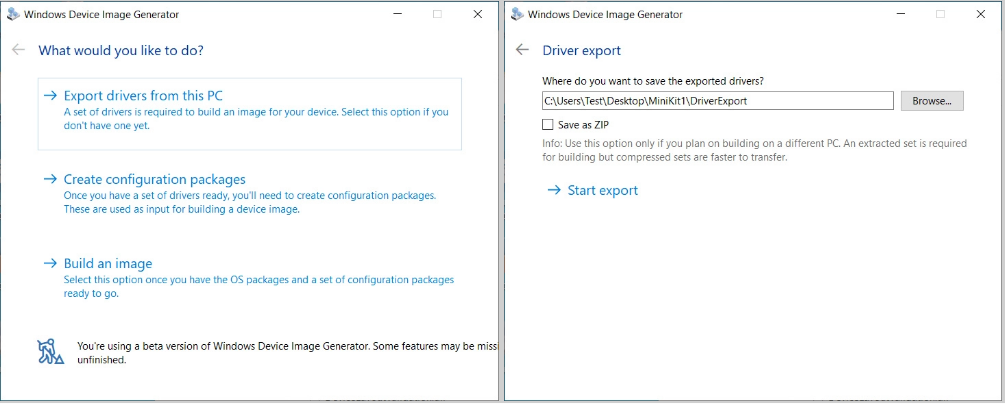This screenshot has height=404, width=1005.
Task: Click the 'Driver export' heading
Action: pyautogui.click(x=582, y=50)
